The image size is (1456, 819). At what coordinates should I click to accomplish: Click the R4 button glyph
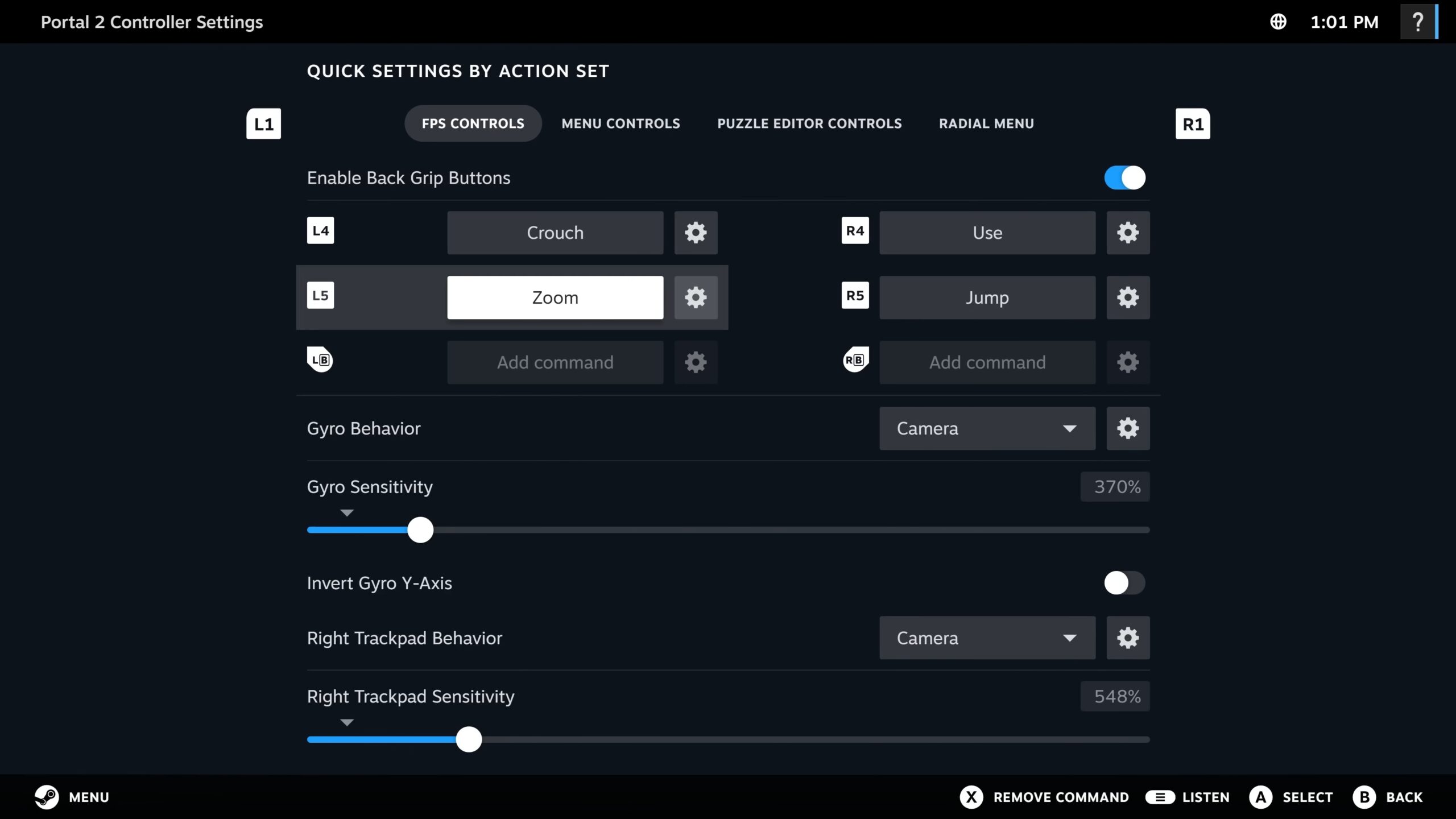[x=855, y=230]
